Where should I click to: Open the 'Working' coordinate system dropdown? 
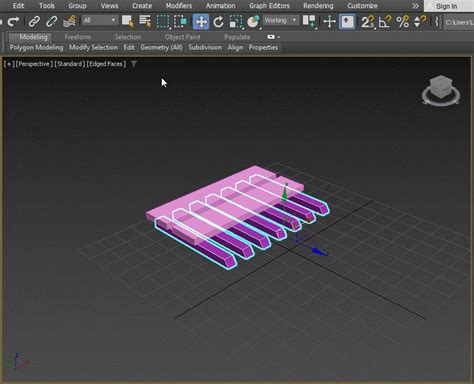pos(280,20)
